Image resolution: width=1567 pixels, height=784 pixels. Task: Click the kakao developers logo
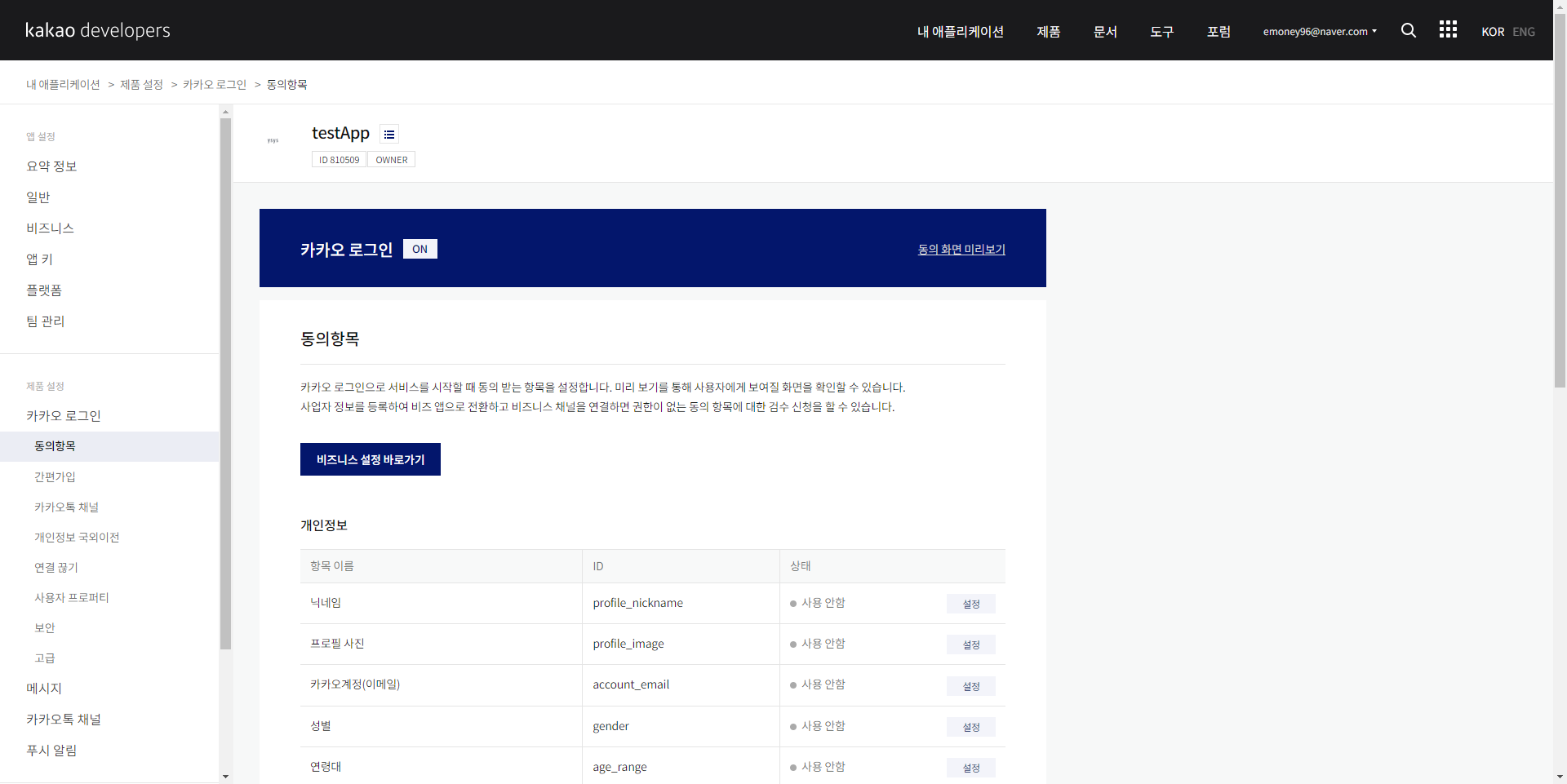tap(98, 30)
